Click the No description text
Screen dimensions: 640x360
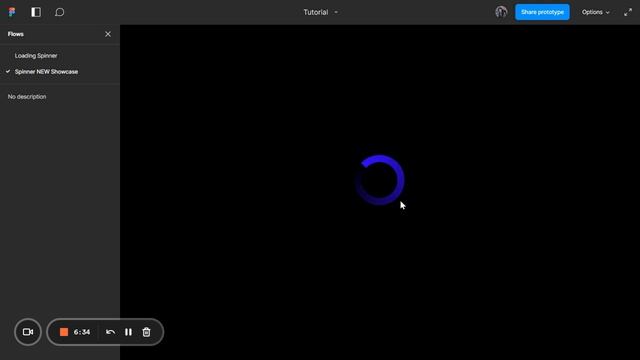27,97
